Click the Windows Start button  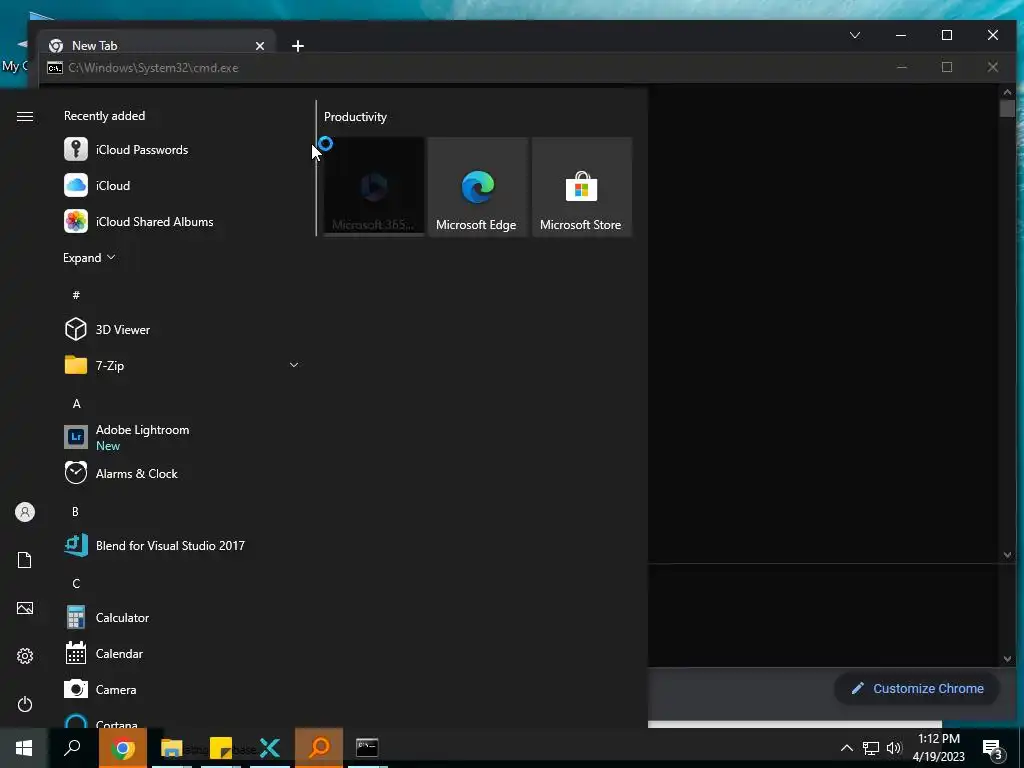tap(24, 747)
